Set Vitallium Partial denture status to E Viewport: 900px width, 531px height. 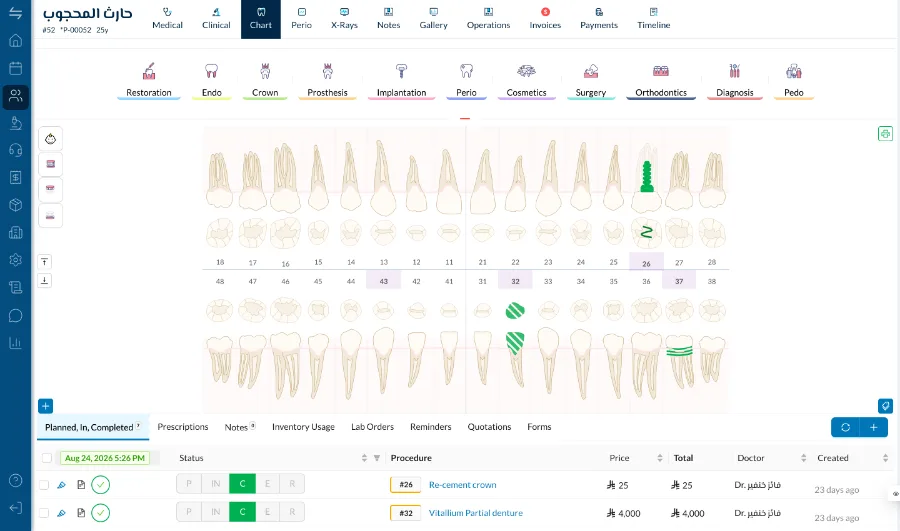click(267, 511)
